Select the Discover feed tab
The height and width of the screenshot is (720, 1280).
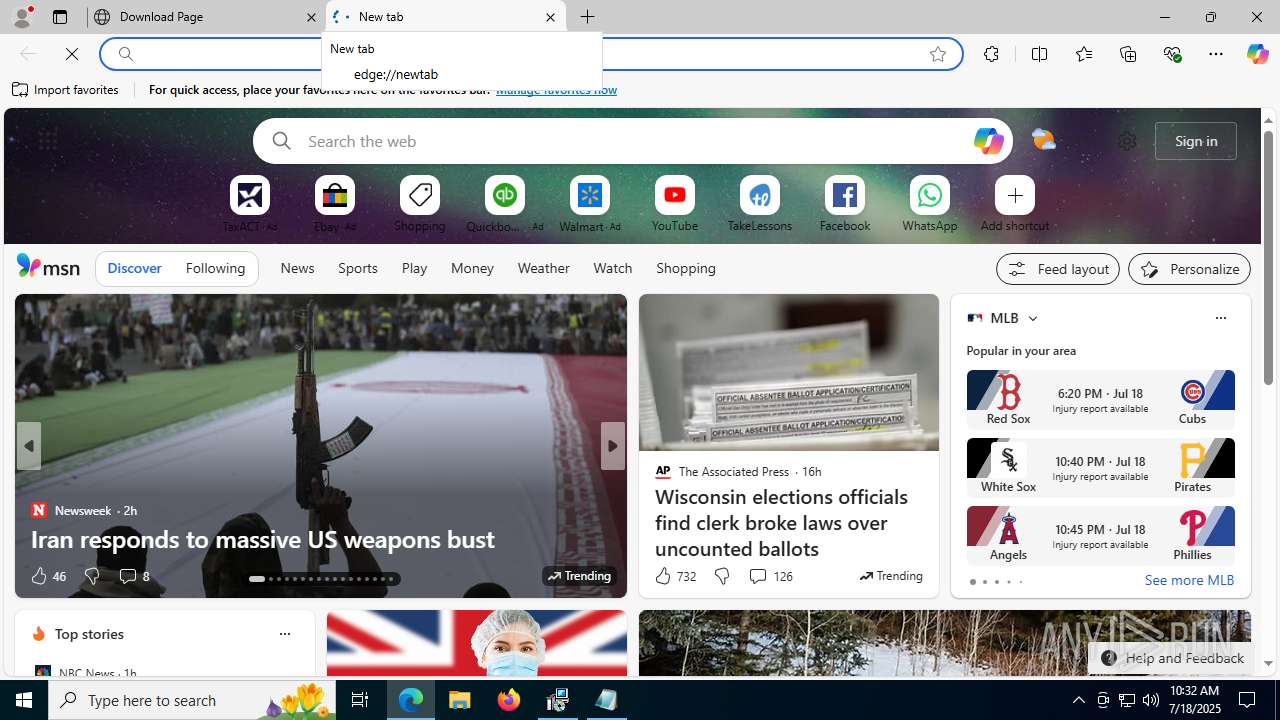click(134, 269)
